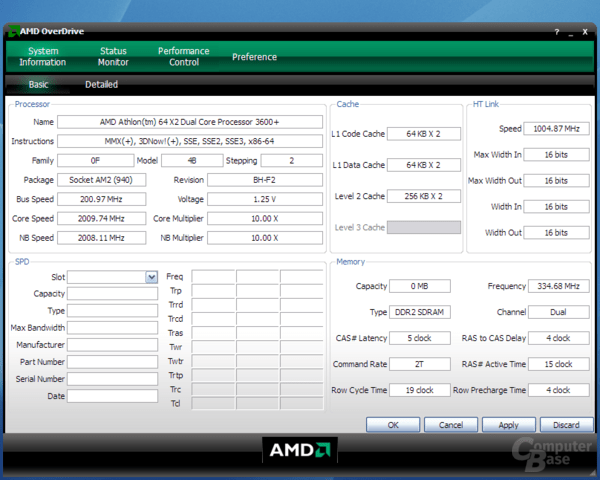Click the help question mark icon
Screen dimensions: 600x480
[x=557, y=32]
